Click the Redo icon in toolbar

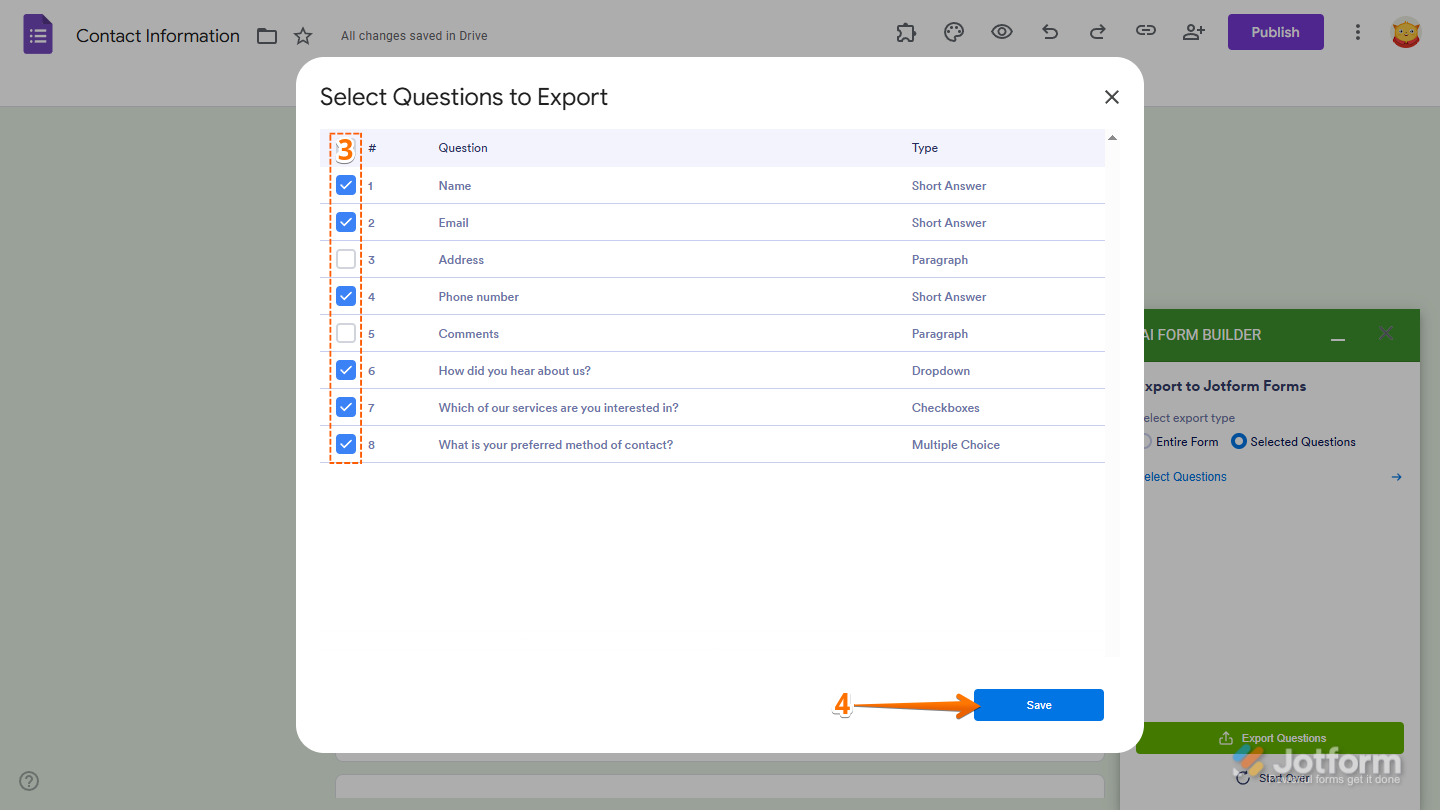pyautogui.click(x=1097, y=31)
